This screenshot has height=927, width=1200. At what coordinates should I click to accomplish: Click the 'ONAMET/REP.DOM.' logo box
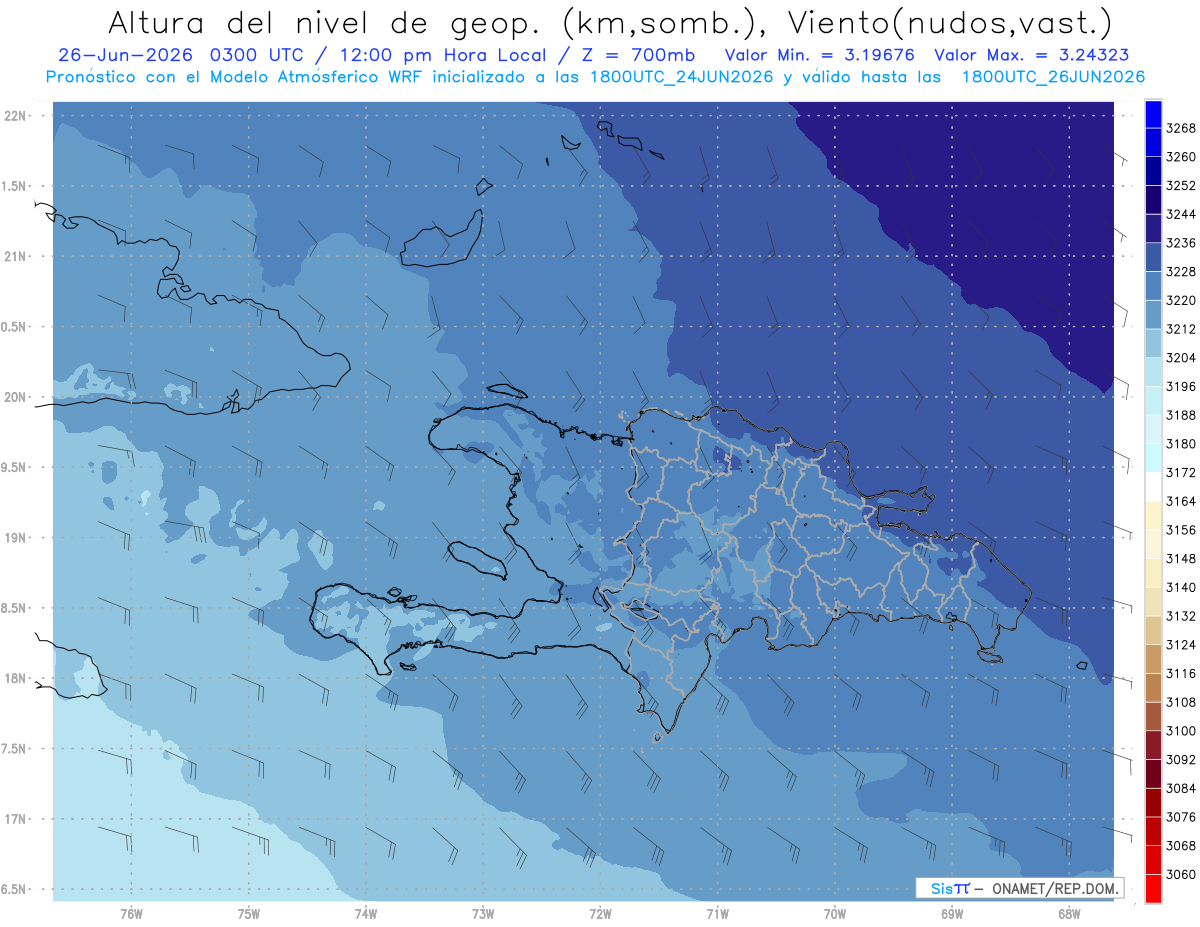click(1019, 888)
